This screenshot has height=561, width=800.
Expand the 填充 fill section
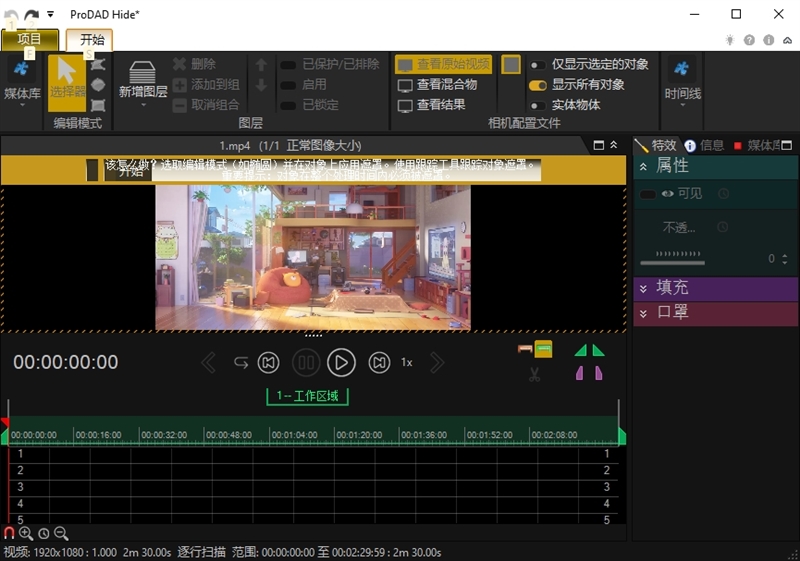(643, 289)
